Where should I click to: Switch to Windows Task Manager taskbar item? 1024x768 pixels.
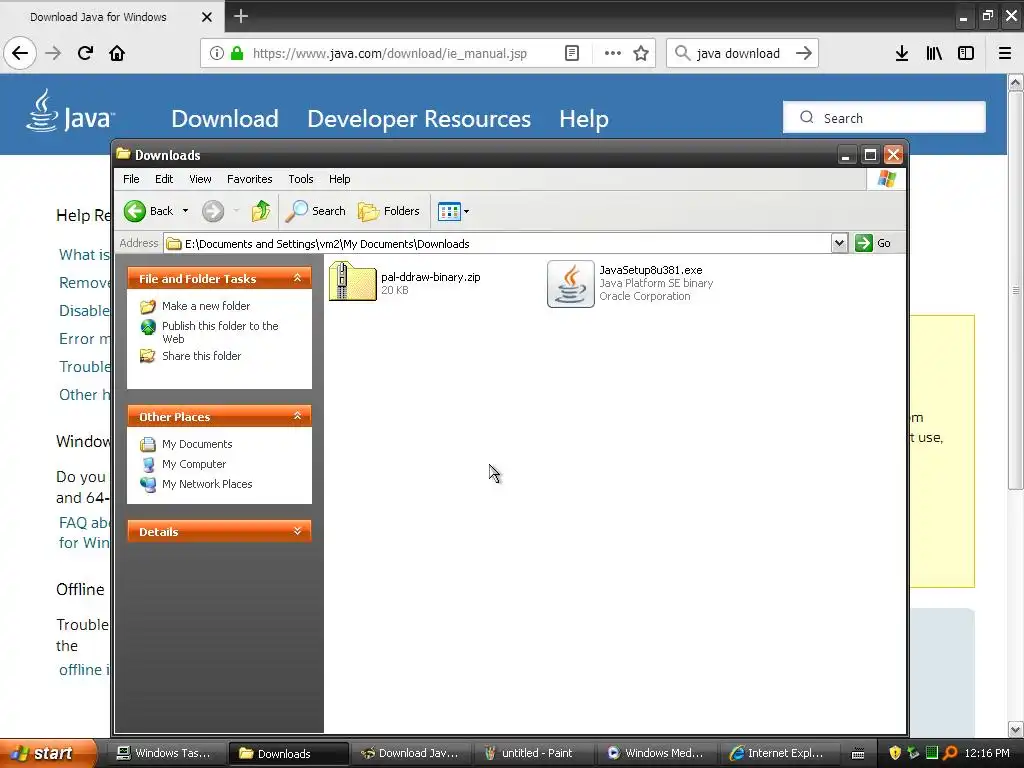click(167, 753)
